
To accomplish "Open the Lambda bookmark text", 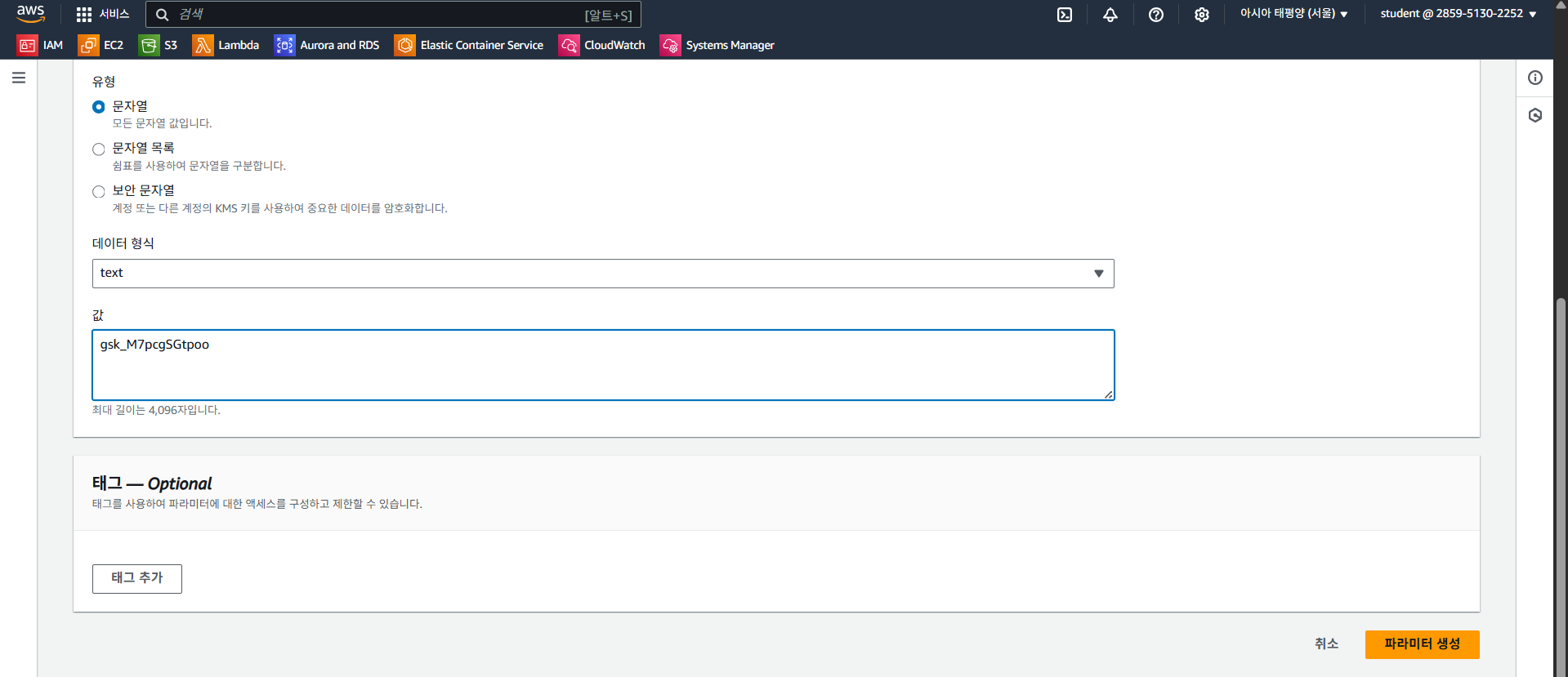I will pyautogui.click(x=239, y=45).
